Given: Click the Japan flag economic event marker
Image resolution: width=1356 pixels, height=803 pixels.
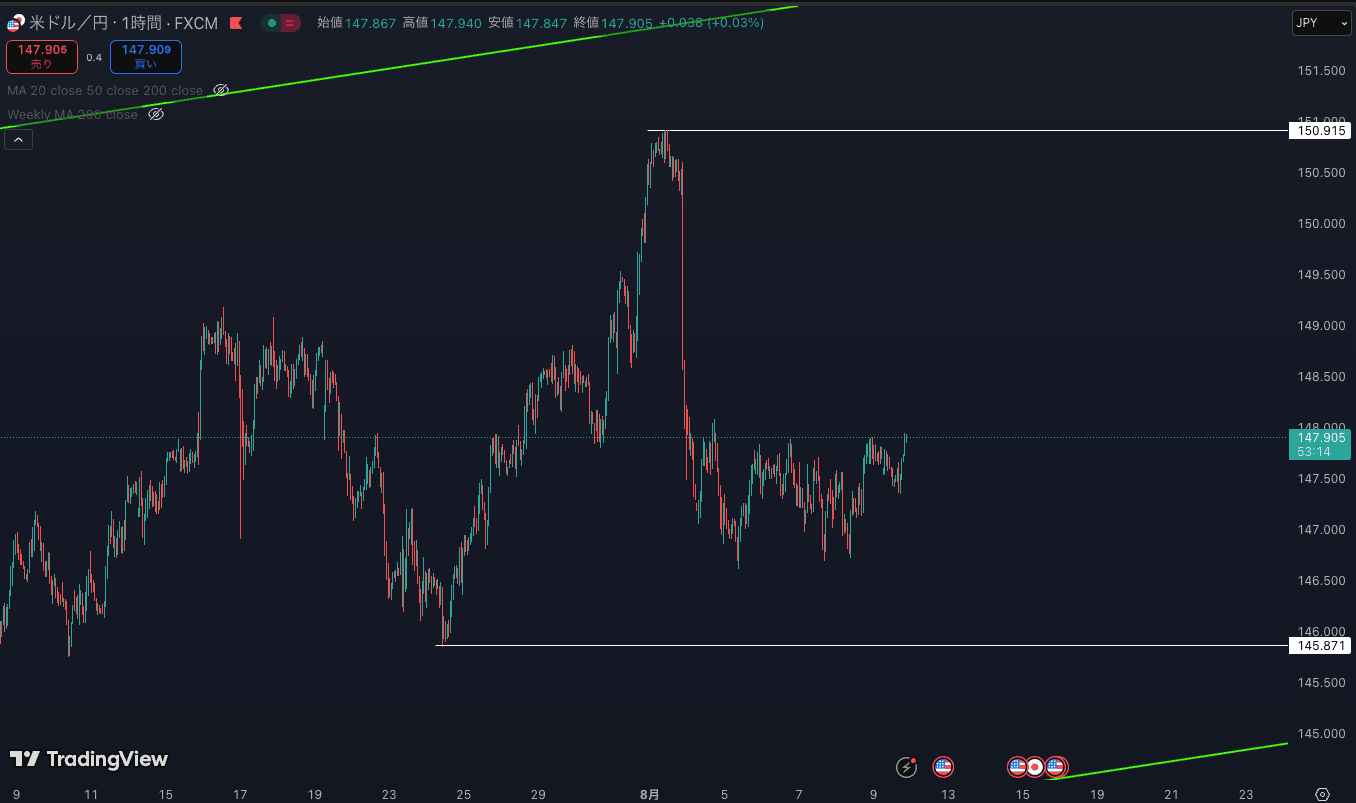Looking at the screenshot, I should tap(1036, 767).
